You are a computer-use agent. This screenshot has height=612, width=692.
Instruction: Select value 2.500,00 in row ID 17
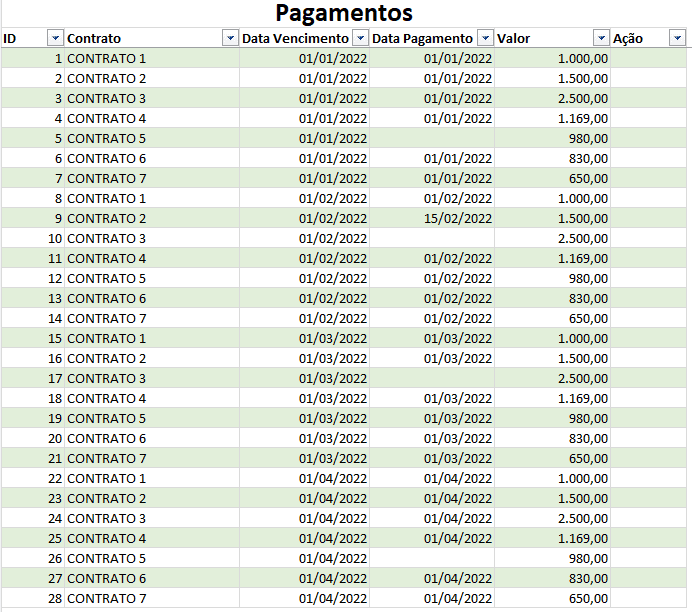click(553, 379)
